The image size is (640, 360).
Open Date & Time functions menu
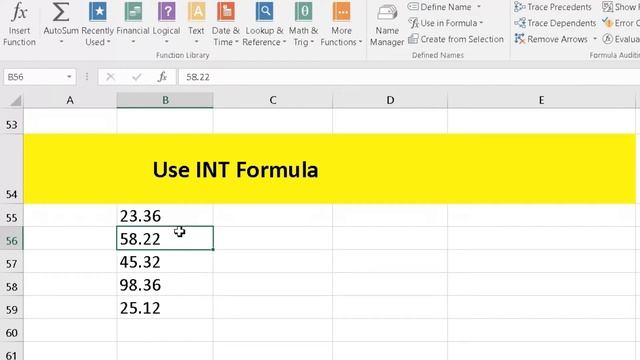[x=226, y=24]
